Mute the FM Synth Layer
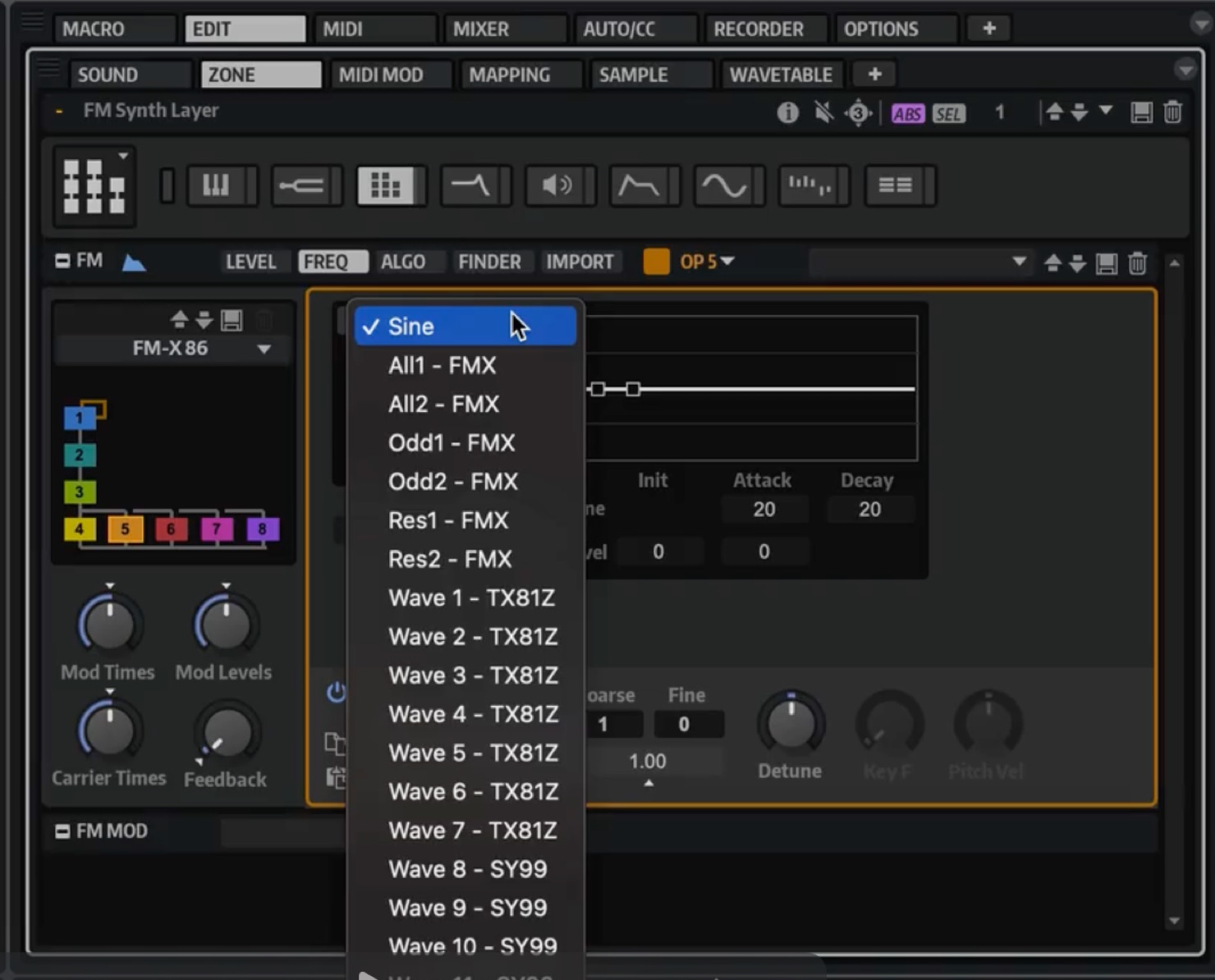Viewport: 1215px width, 980px height. 823,112
